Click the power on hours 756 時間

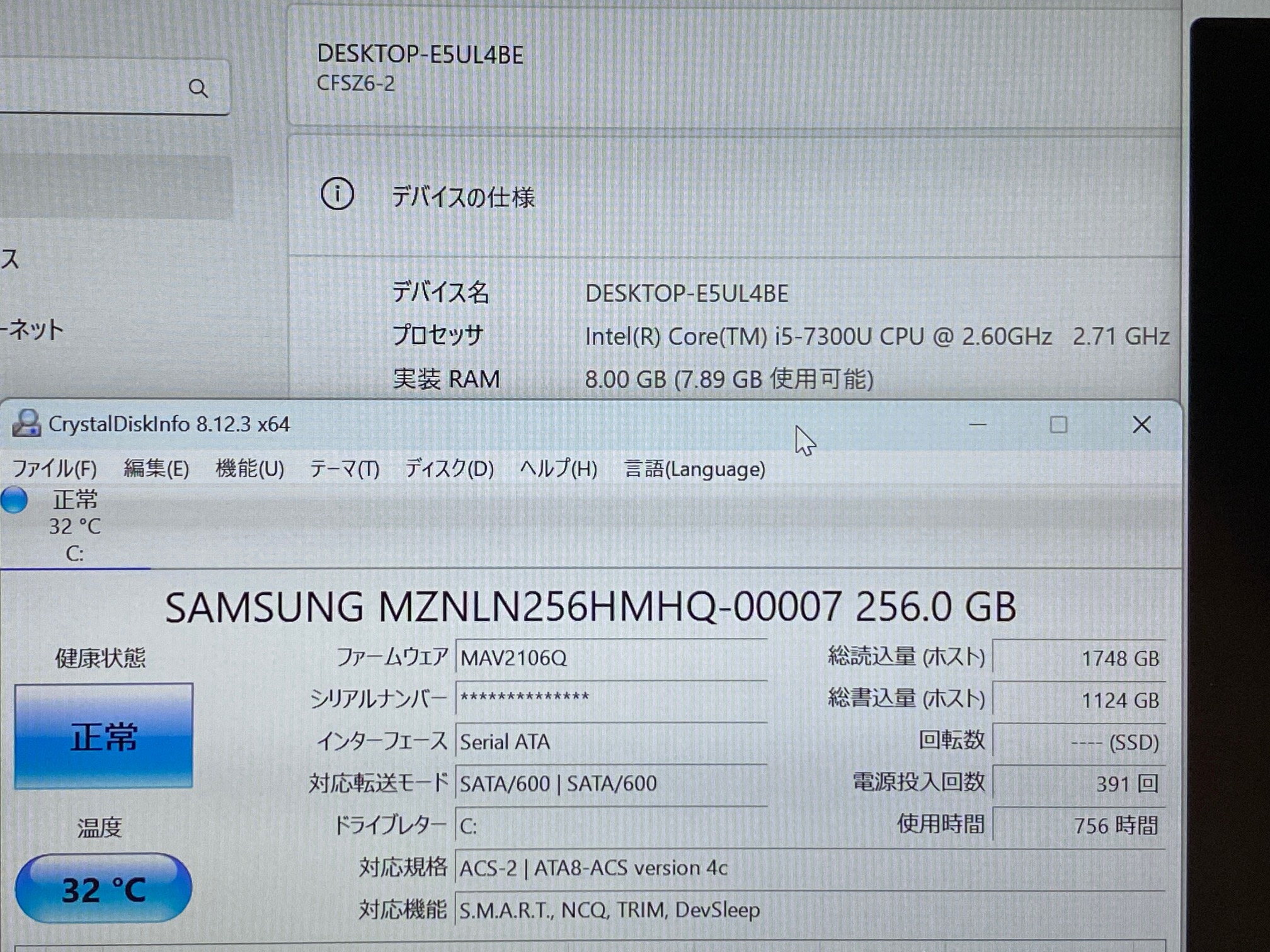click(1079, 825)
